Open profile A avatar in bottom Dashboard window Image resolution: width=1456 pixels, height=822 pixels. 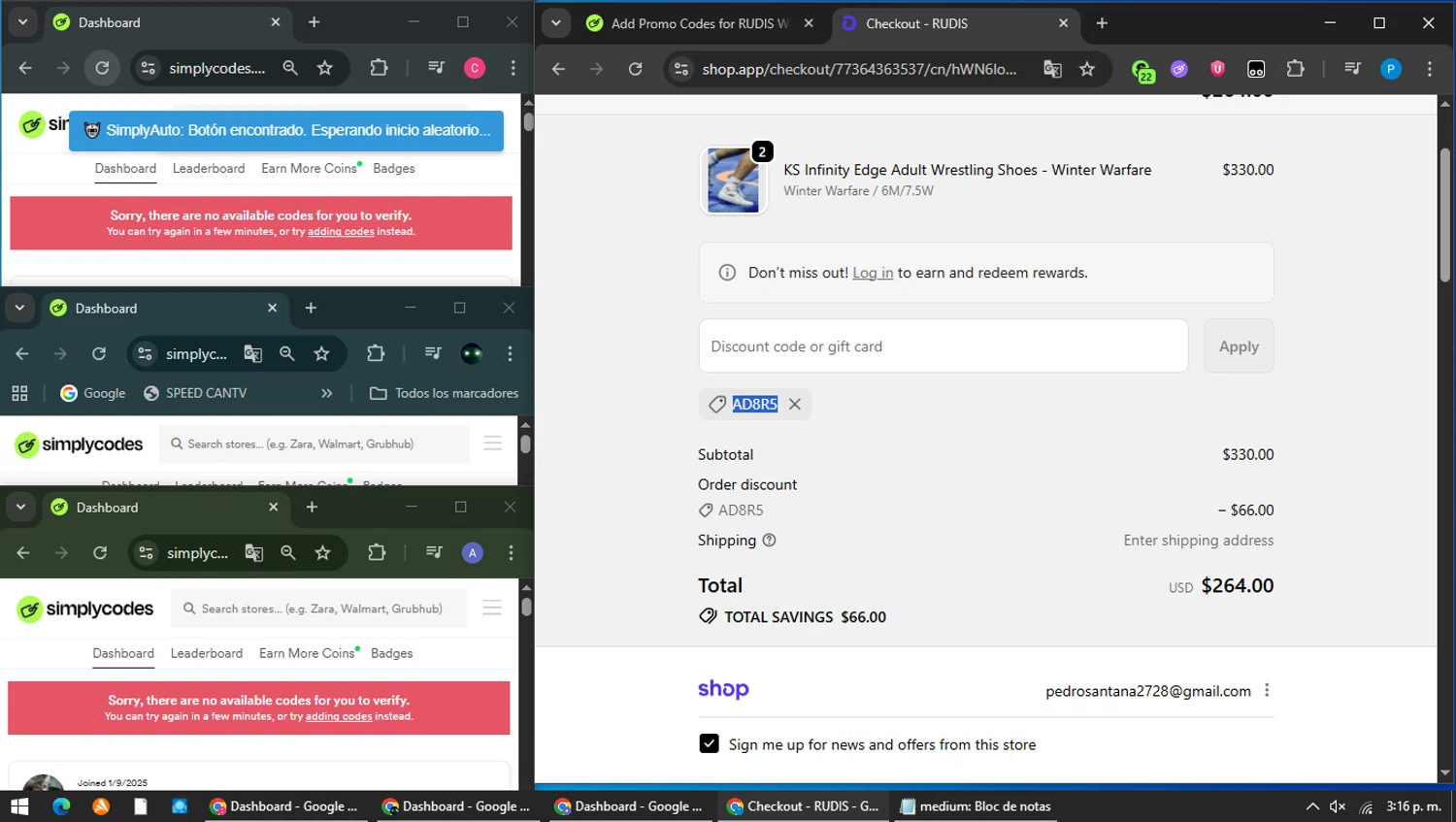click(473, 553)
